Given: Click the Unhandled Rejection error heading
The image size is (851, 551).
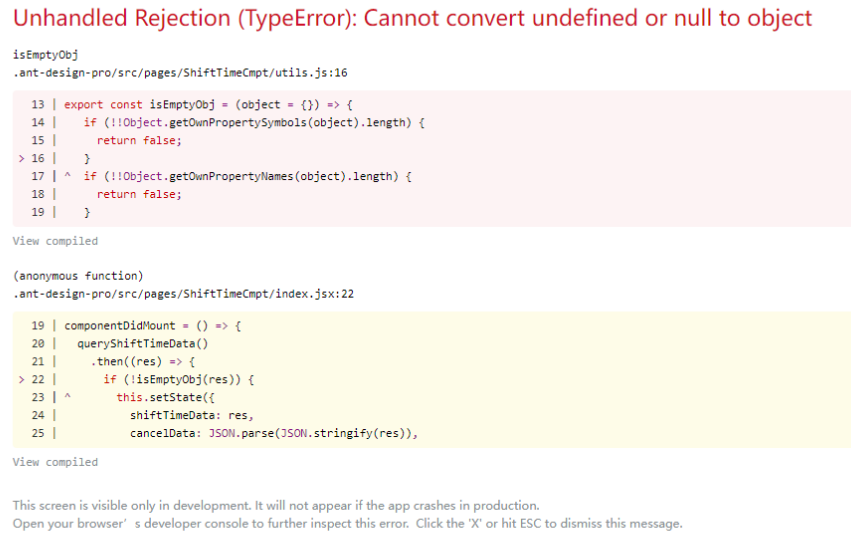Looking at the screenshot, I should tap(412, 18).
